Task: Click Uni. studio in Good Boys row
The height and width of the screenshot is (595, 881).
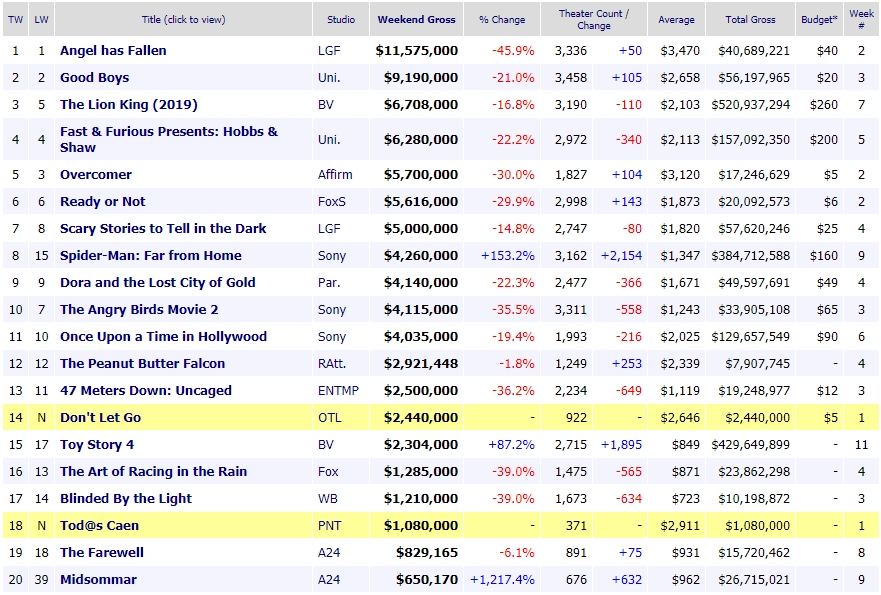Action: point(329,78)
